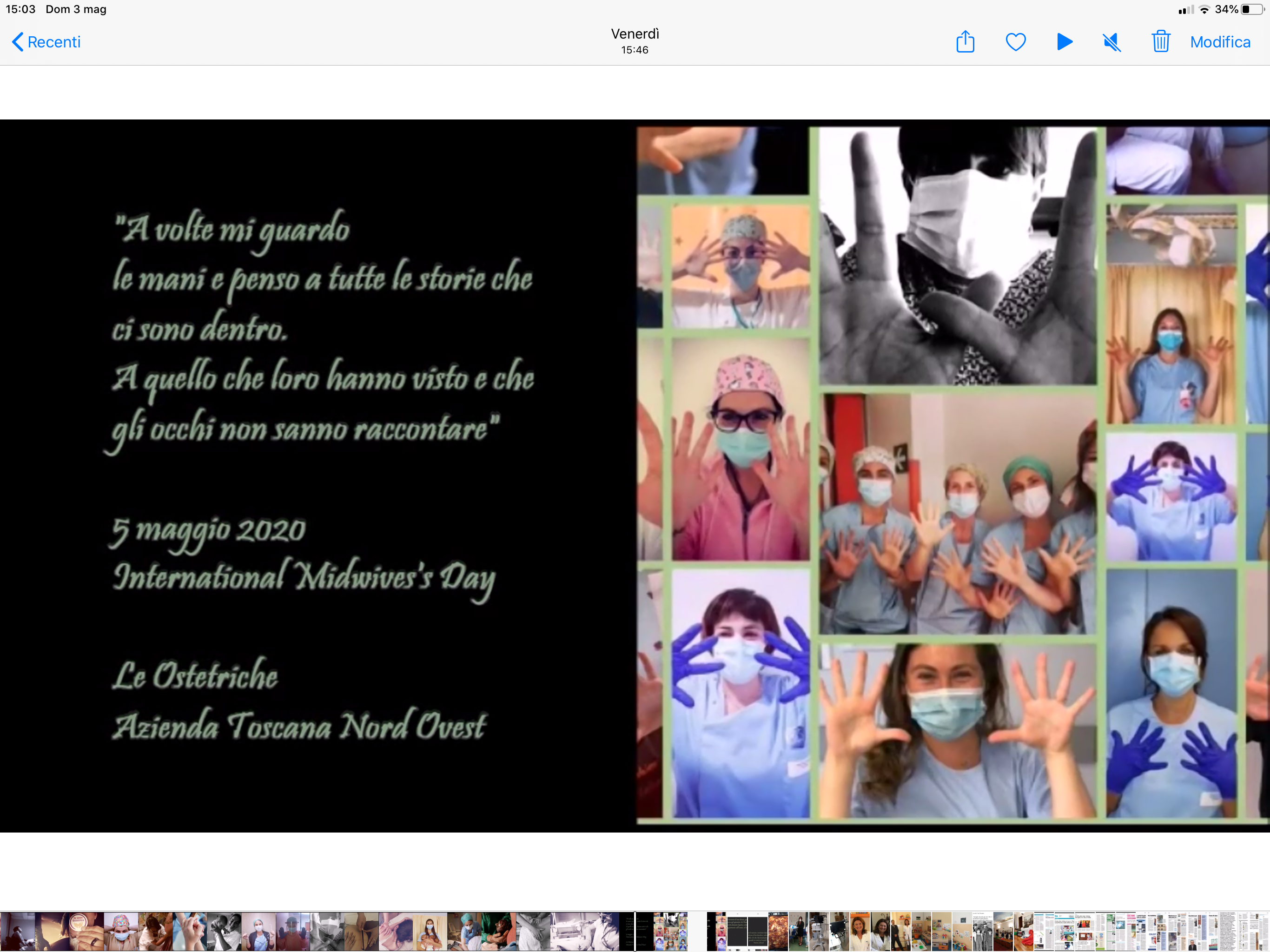
Task: Select first thumbnail in bottom filmstrip
Action: point(17,931)
